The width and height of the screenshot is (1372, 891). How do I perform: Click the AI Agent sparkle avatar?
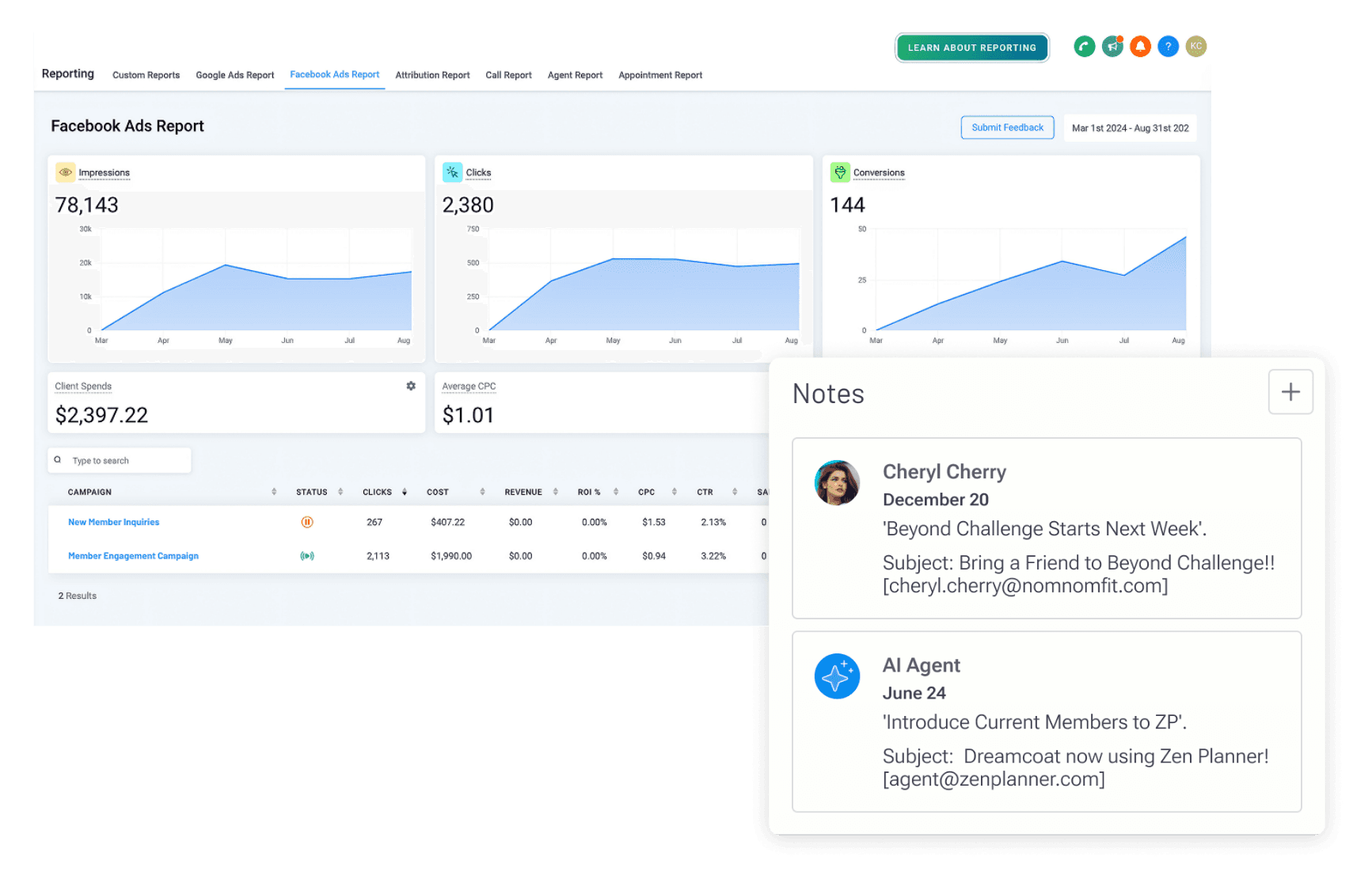[x=837, y=676]
